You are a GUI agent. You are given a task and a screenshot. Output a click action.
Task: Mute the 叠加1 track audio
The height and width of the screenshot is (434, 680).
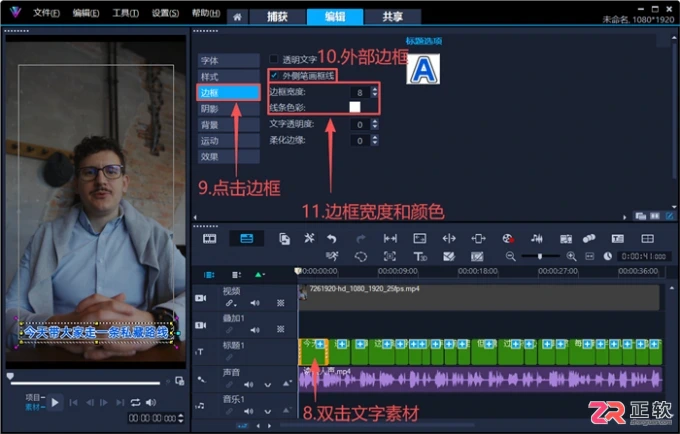(255, 330)
